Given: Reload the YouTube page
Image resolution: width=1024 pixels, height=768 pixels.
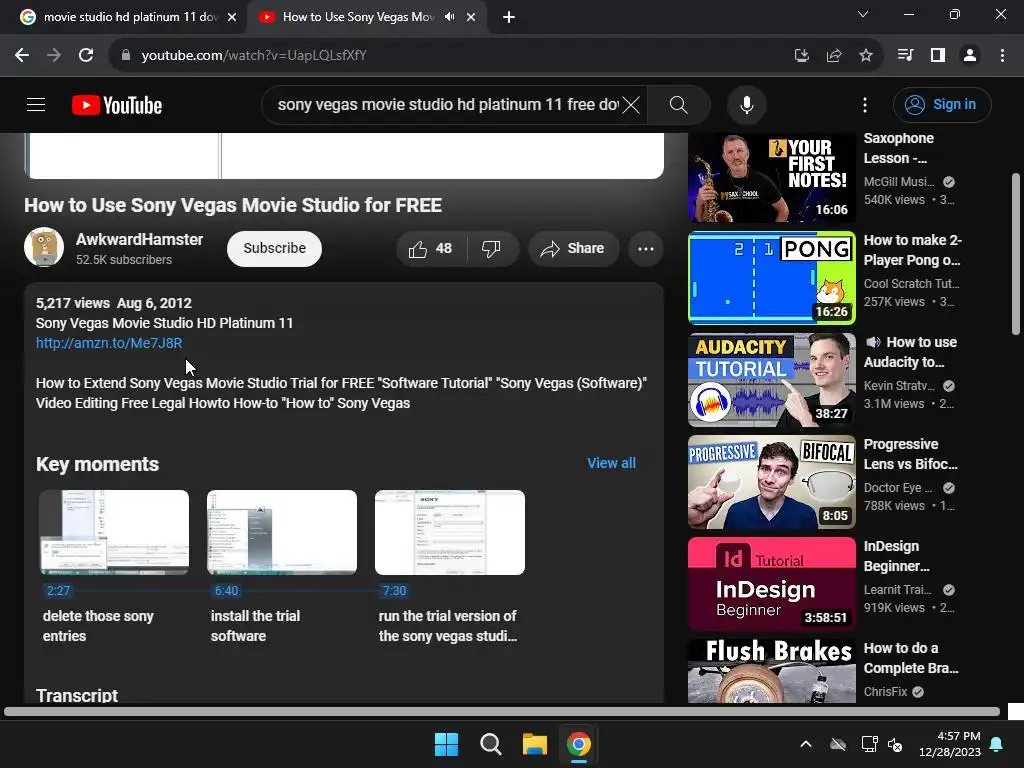Looking at the screenshot, I should 86,56.
